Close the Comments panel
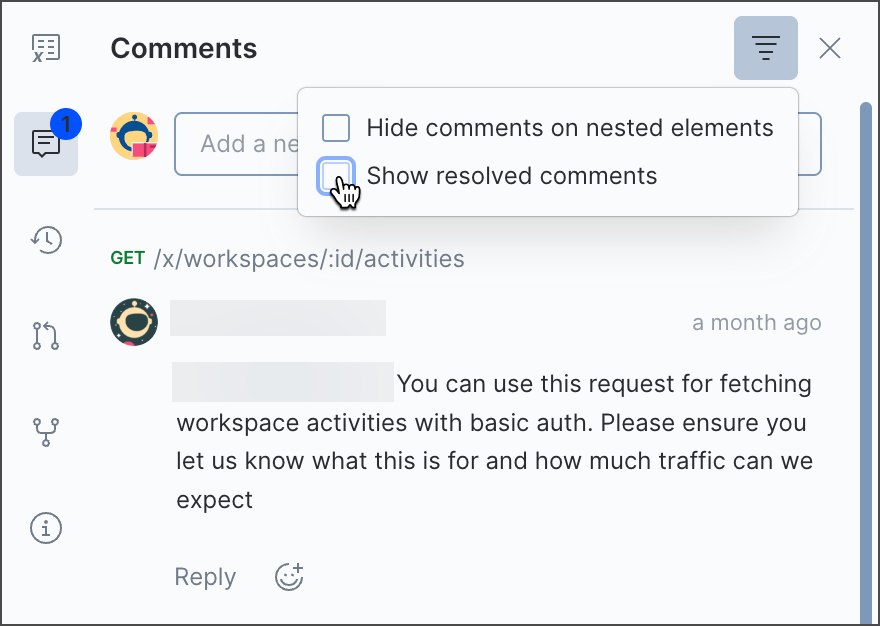880x626 pixels. coord(830,48)
